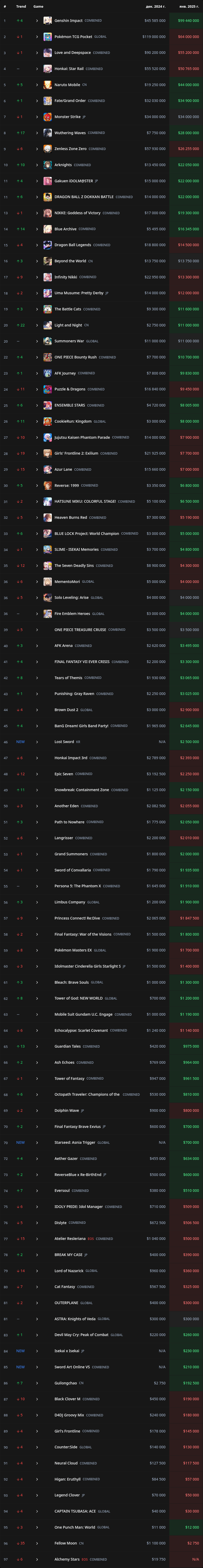Expand the AFK Arena row chevron
Screen dimensions: 203x1568
pos(37,646)
